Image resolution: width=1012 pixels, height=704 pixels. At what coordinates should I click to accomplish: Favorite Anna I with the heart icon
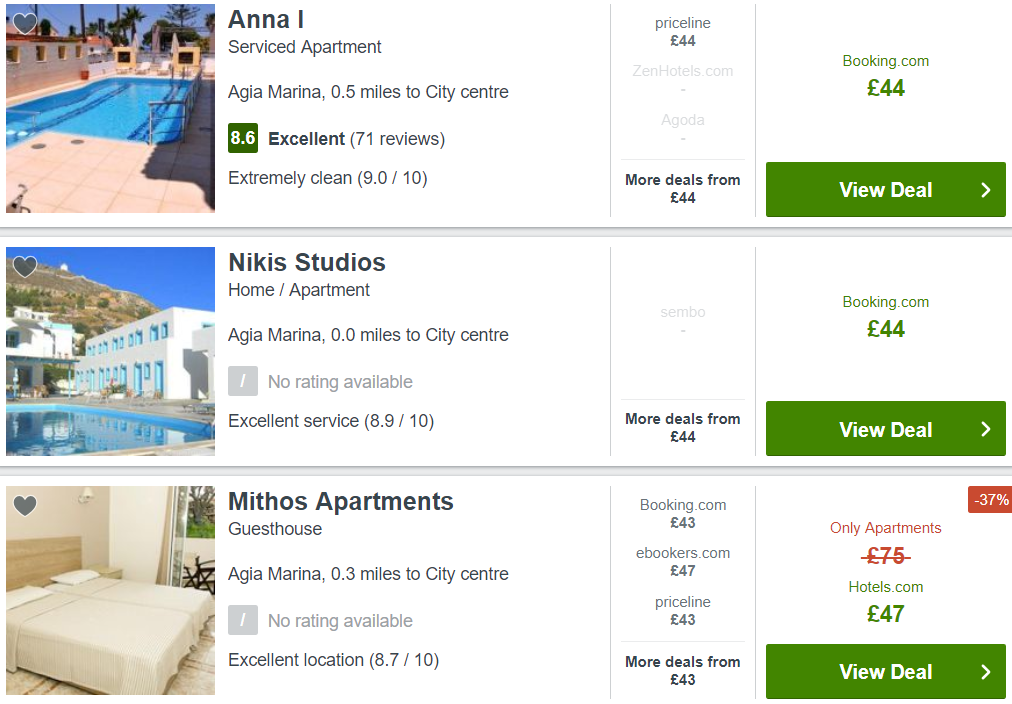coord(25,23)
